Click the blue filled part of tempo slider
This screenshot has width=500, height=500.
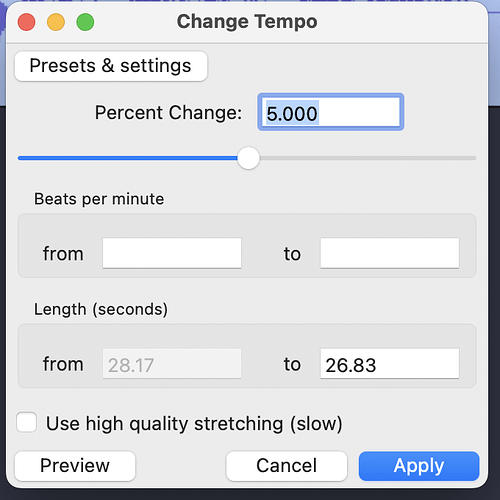128,158
